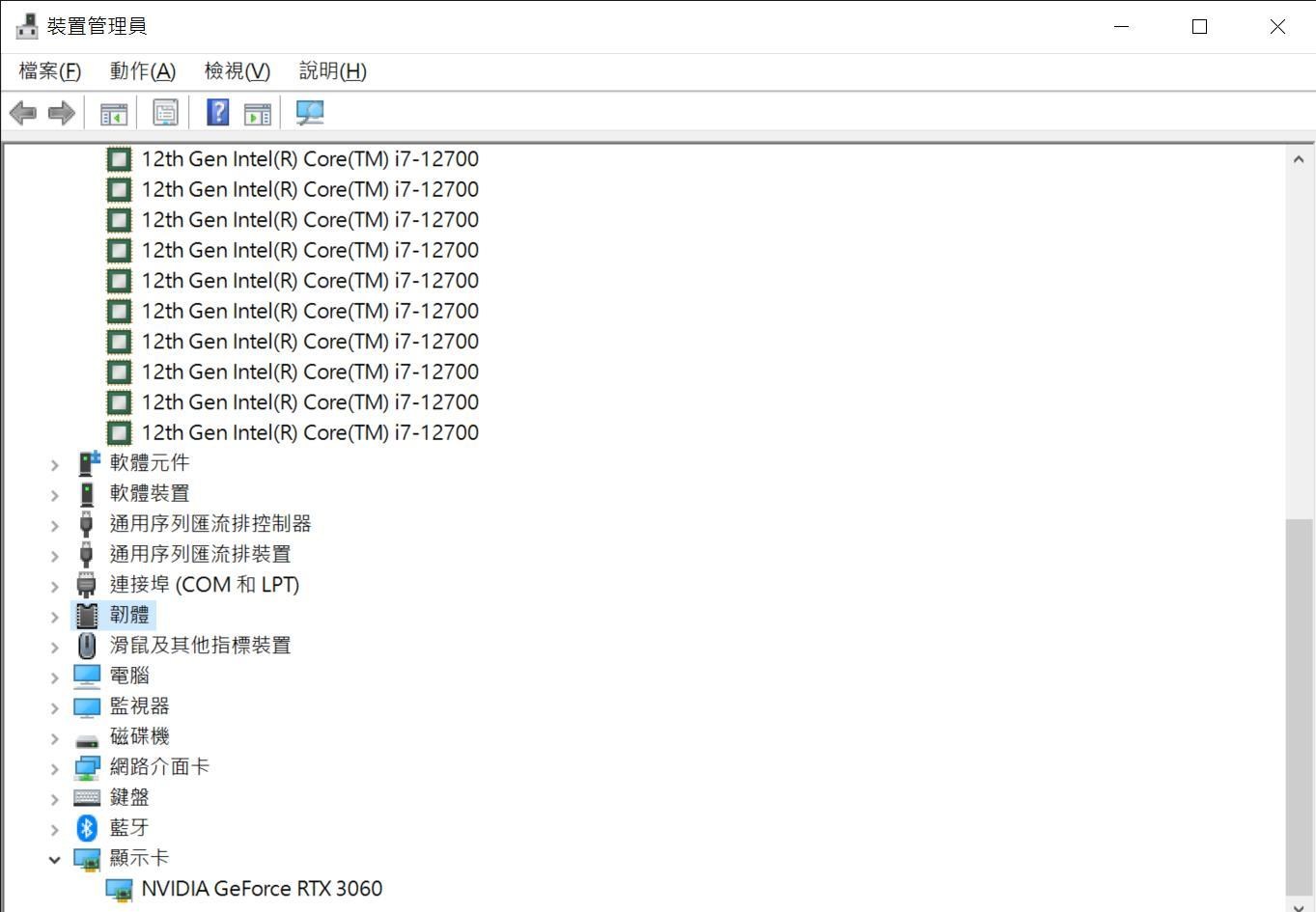Select the NVIDIA GeForce RTX 3060 entry
The height and width of the screenshot is (912, 1316).
coord(262,889)
